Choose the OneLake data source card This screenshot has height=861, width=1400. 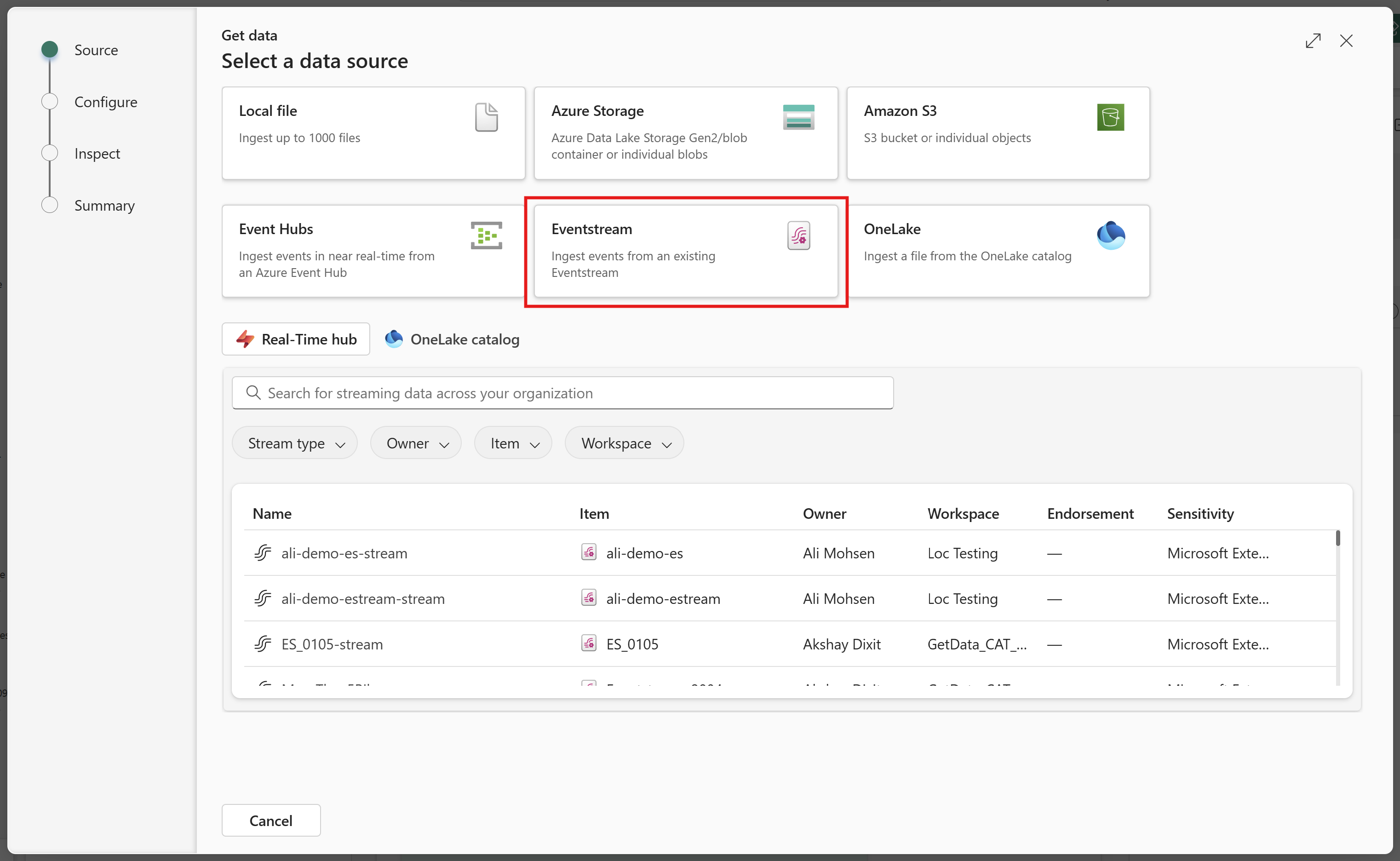998,251
